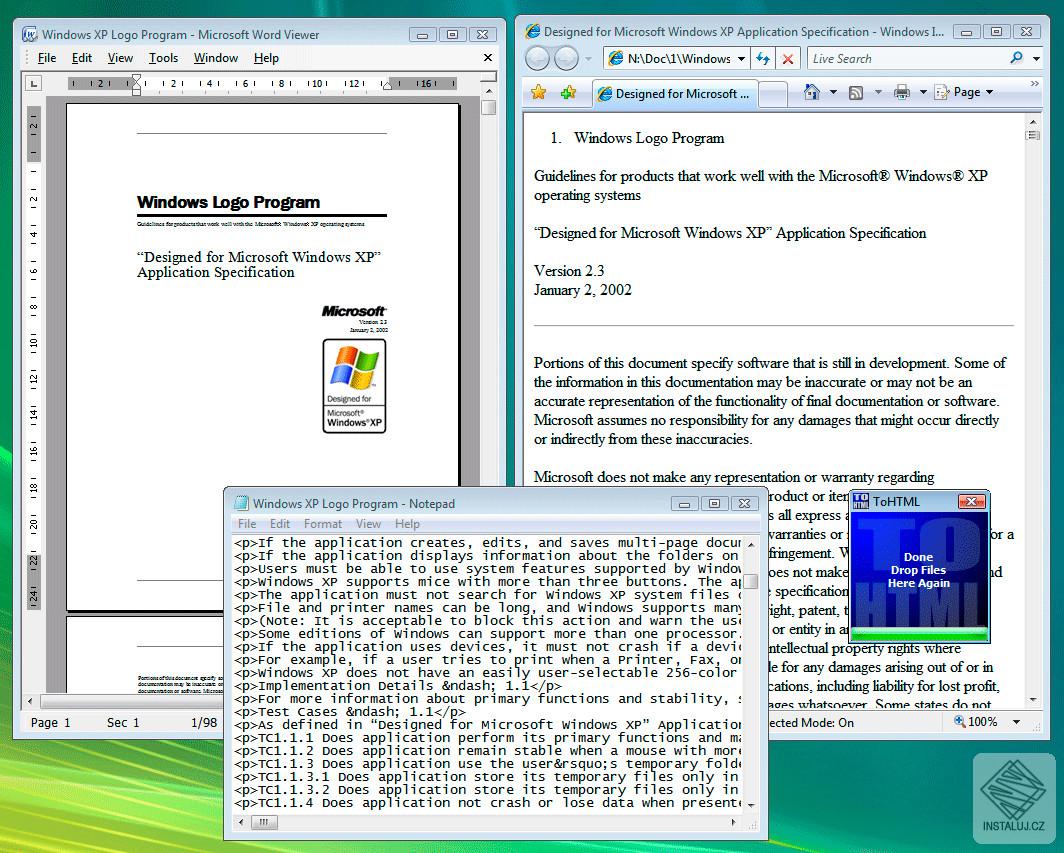The width and height of the screenshot is (1064, 853).
Task: Click the first line indent marker on ruler
Action: [136, 79]
